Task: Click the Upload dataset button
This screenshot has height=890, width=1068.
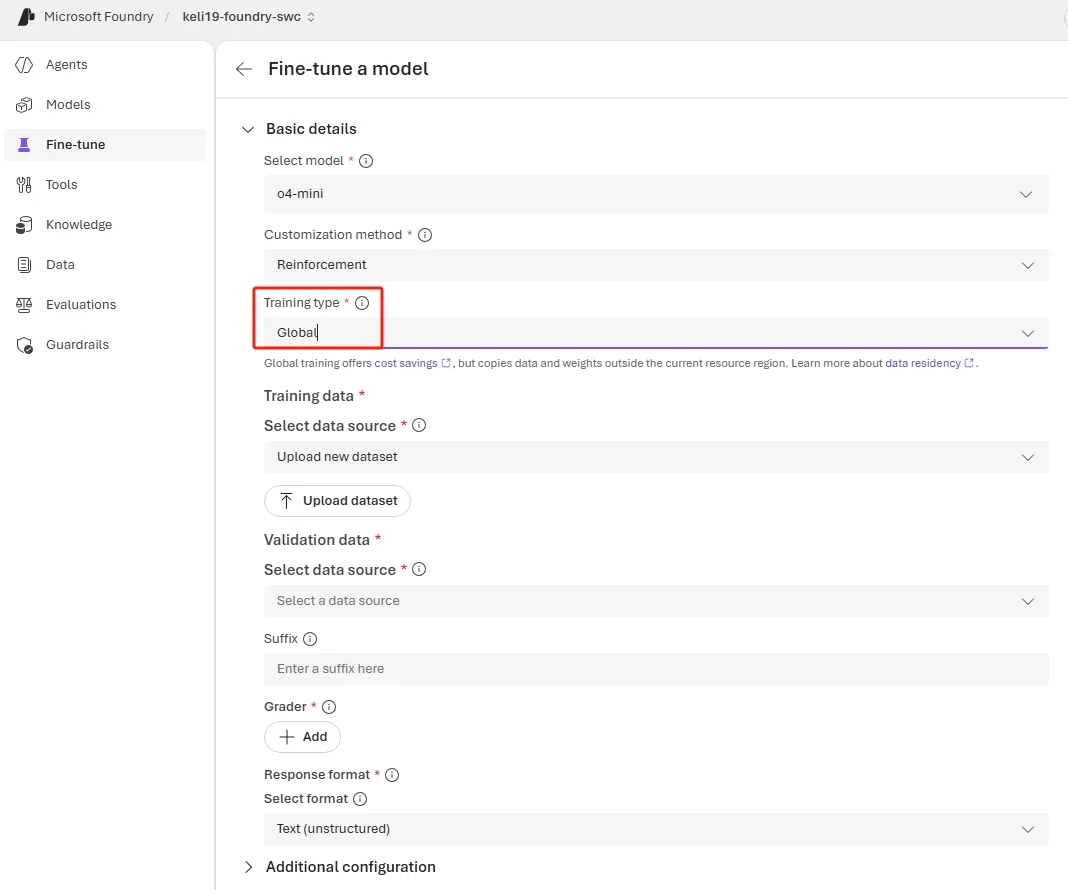Action: pos(337,500)
